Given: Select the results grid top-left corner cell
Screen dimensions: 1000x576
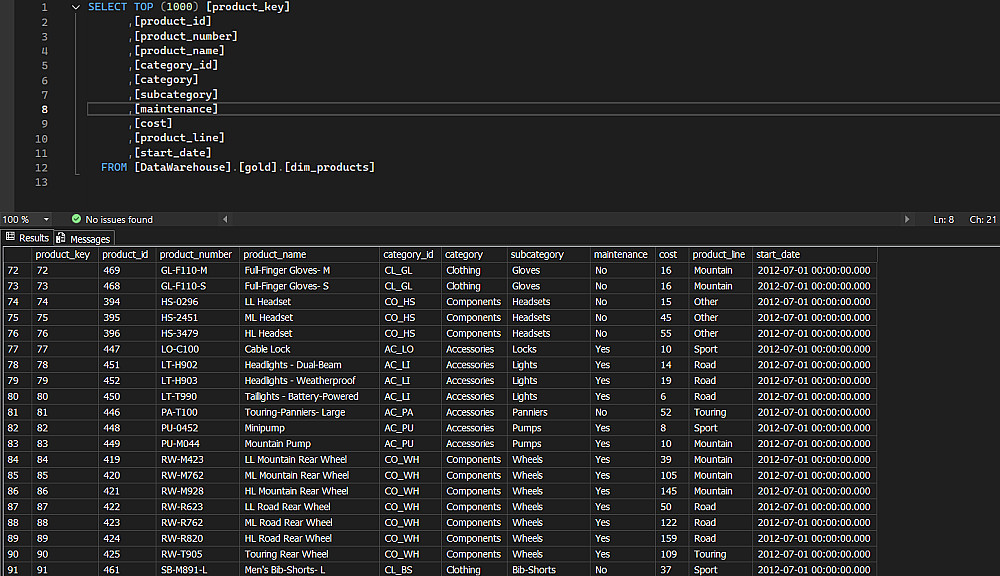Looking at the screenshot, I should coord(16,255).
